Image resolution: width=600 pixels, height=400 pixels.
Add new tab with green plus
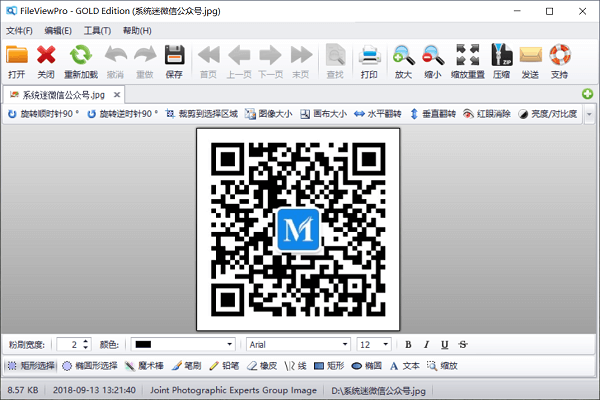click(587, 94)
